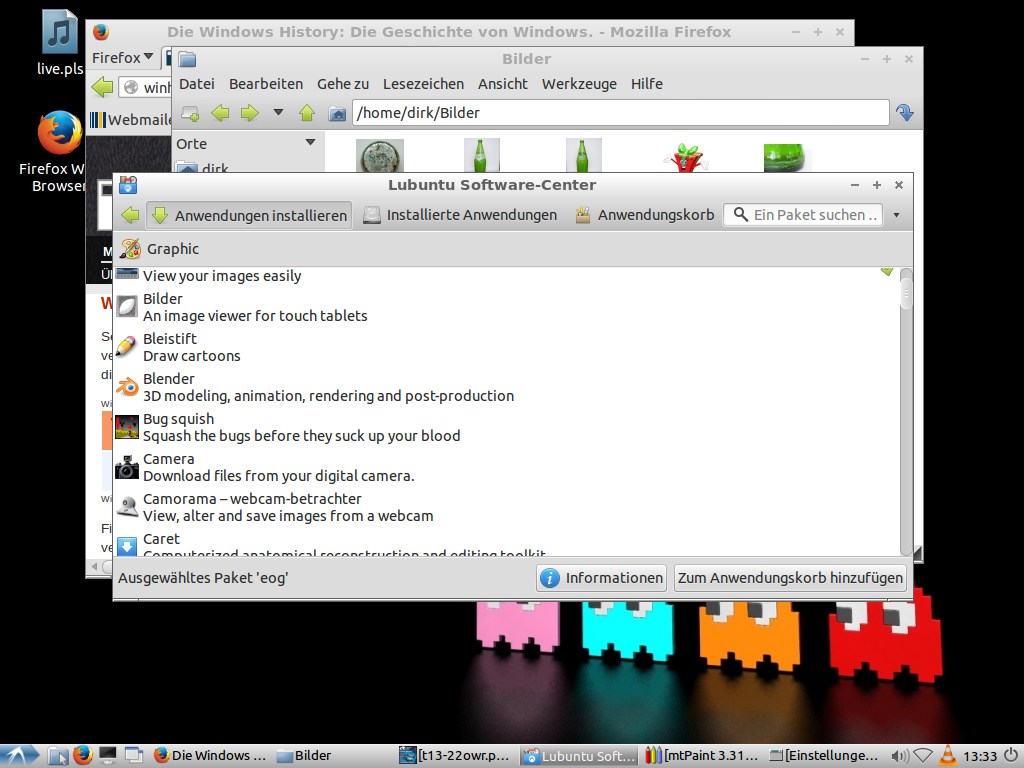Select the bottle cap thumbnail in Bilder

(x=379, y=155)
